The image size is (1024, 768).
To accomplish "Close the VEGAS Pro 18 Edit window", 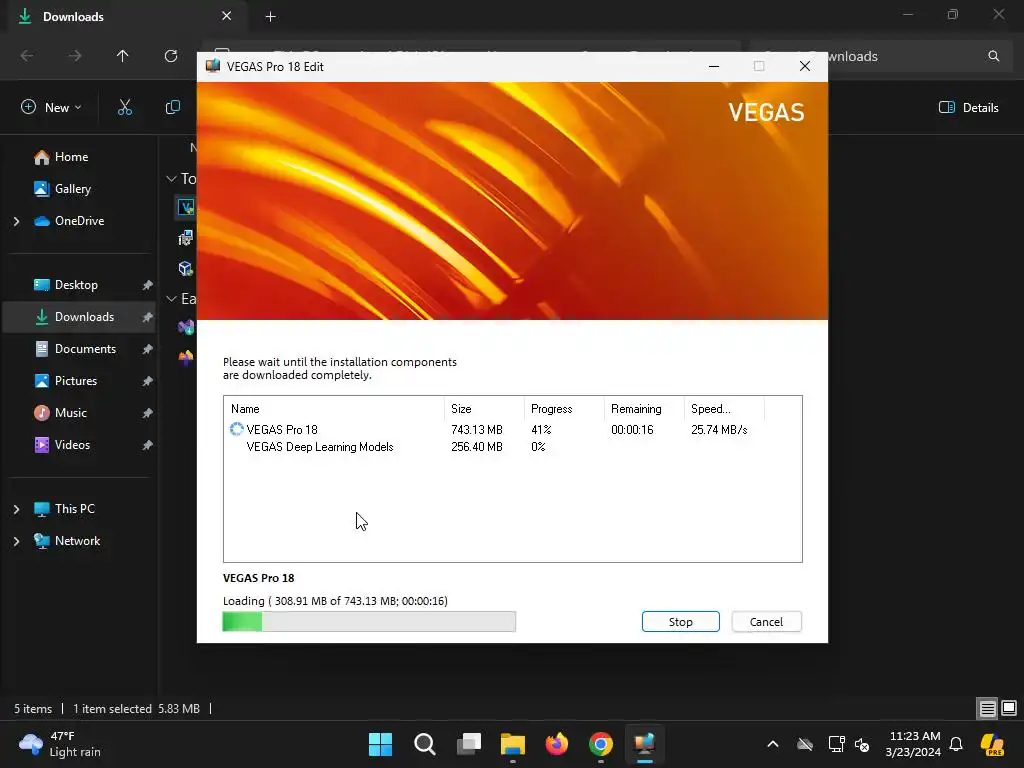I will point(805,66).
